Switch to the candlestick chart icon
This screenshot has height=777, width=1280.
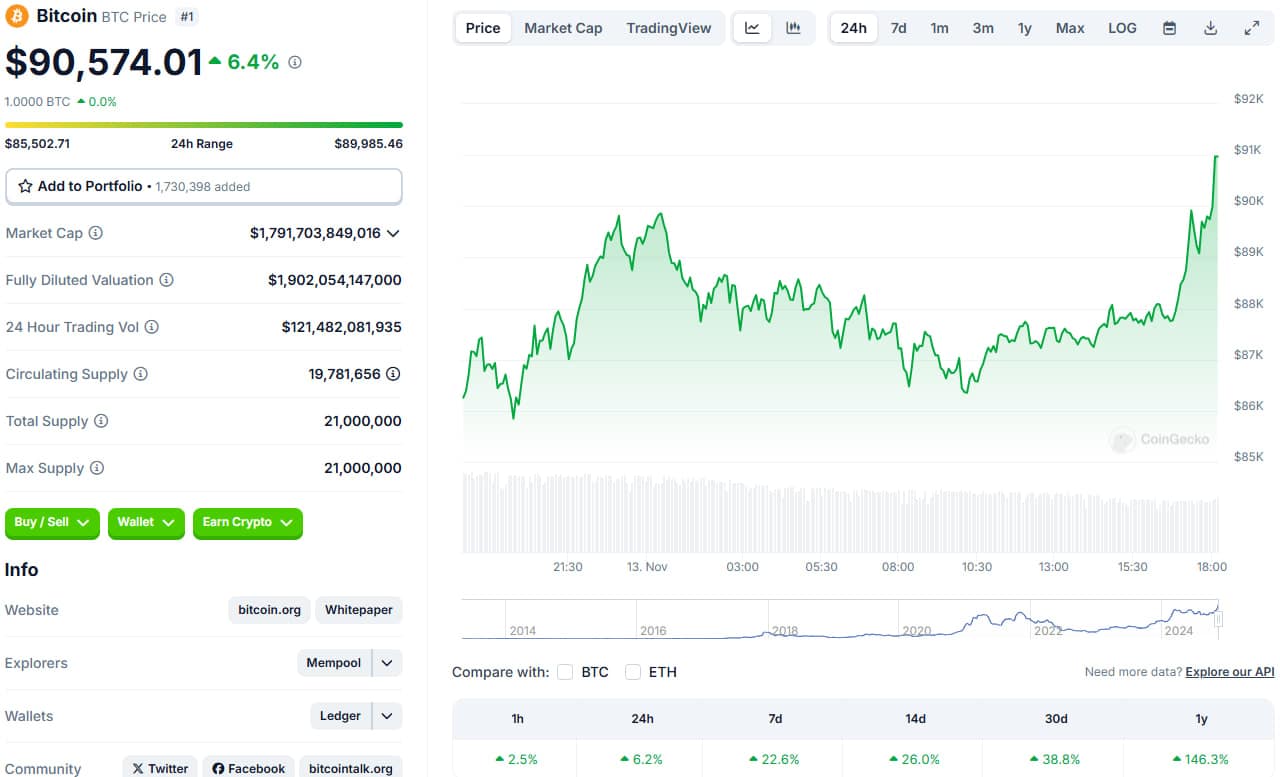(x=793, y=28)
